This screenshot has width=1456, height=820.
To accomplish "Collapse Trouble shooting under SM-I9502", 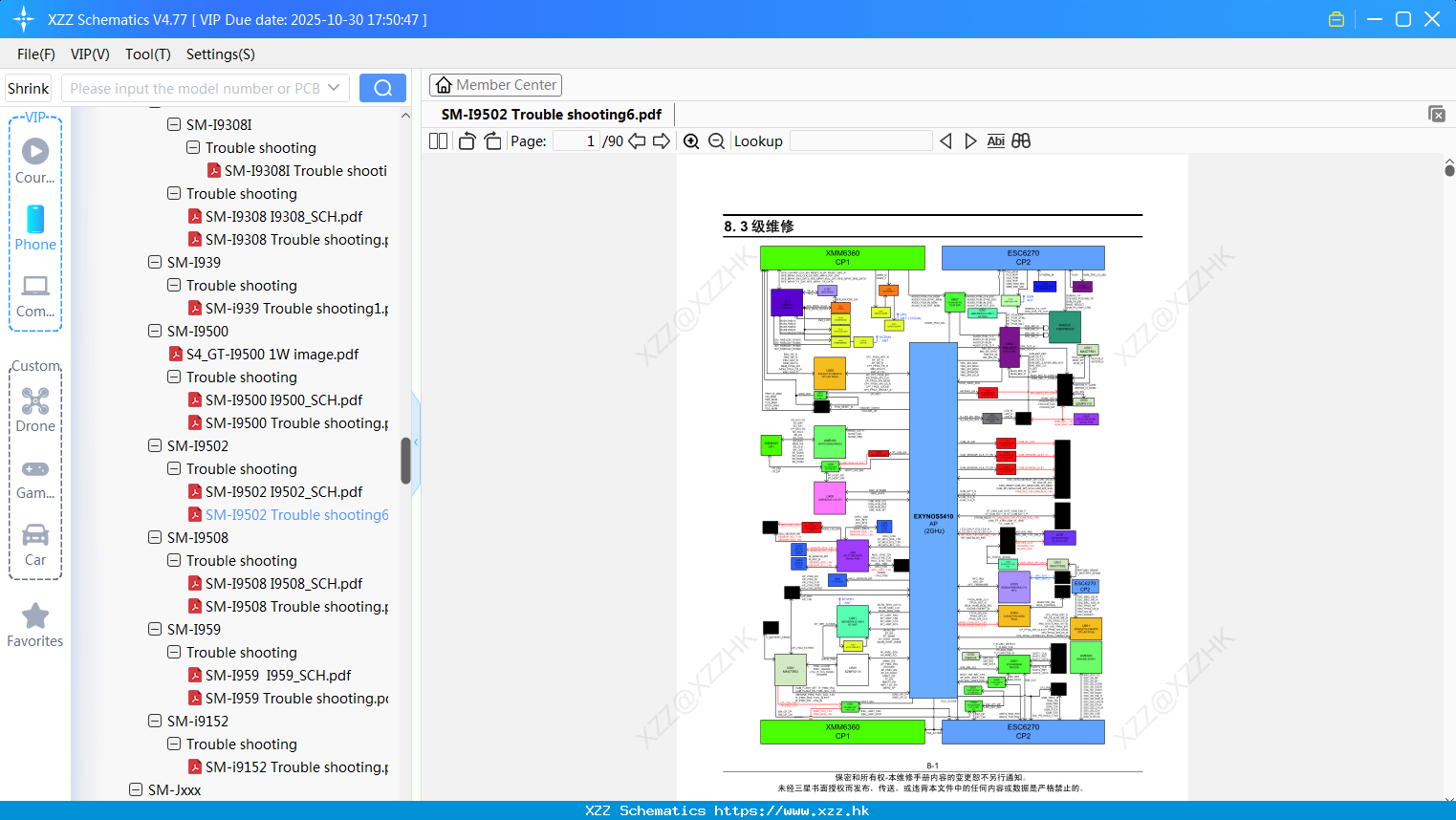I will [x=174, y=468].
